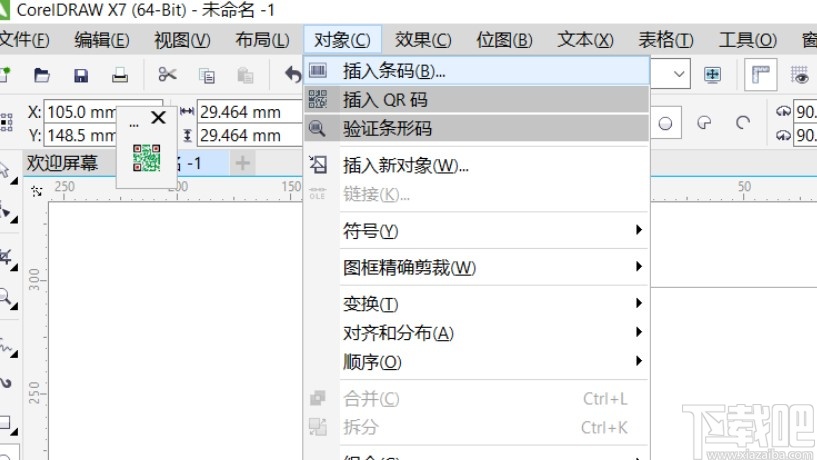The height and width of the screenshot is (460, 817).
Task: Open the 文本(X) menu
Action: (585, 40)
